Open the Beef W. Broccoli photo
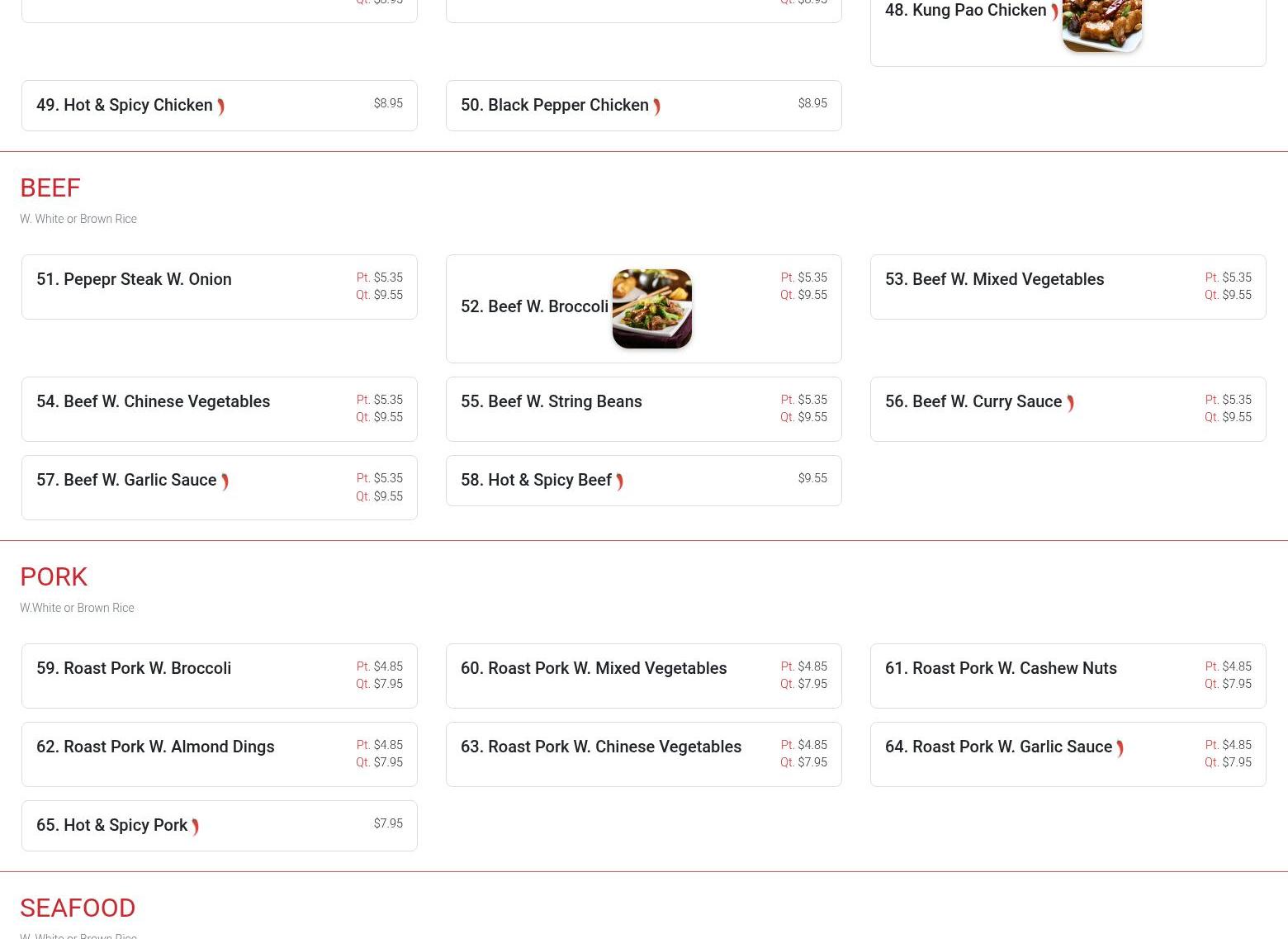 point(652,309)
